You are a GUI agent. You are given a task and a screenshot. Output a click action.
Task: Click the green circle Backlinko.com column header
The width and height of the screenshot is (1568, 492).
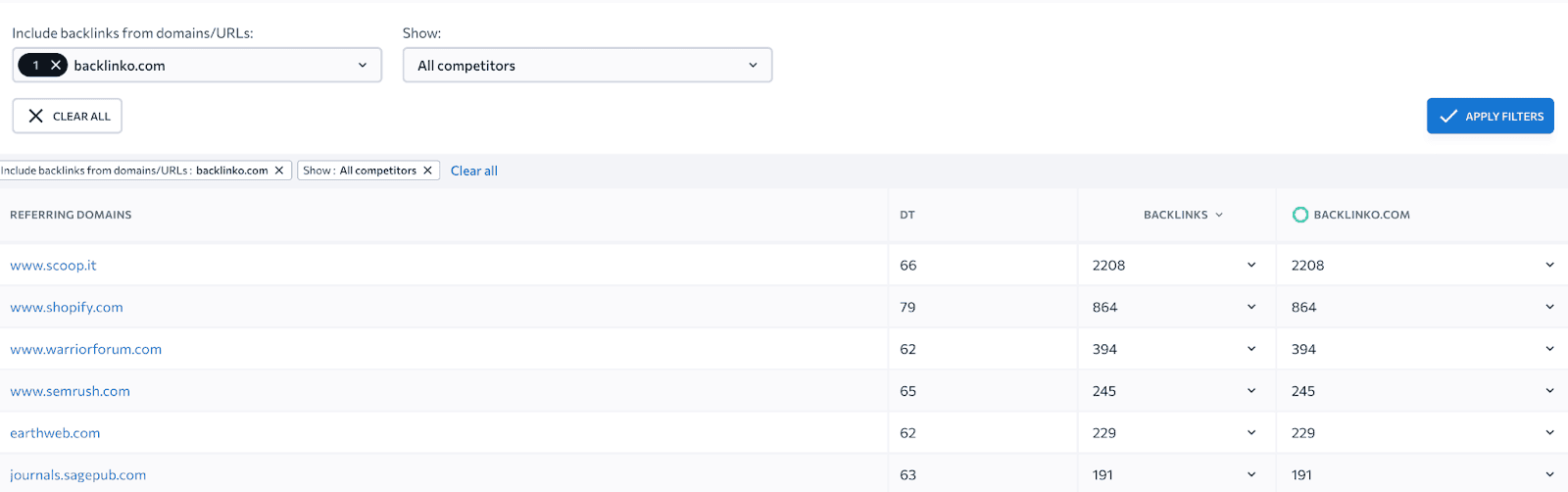pos(1351,215)
